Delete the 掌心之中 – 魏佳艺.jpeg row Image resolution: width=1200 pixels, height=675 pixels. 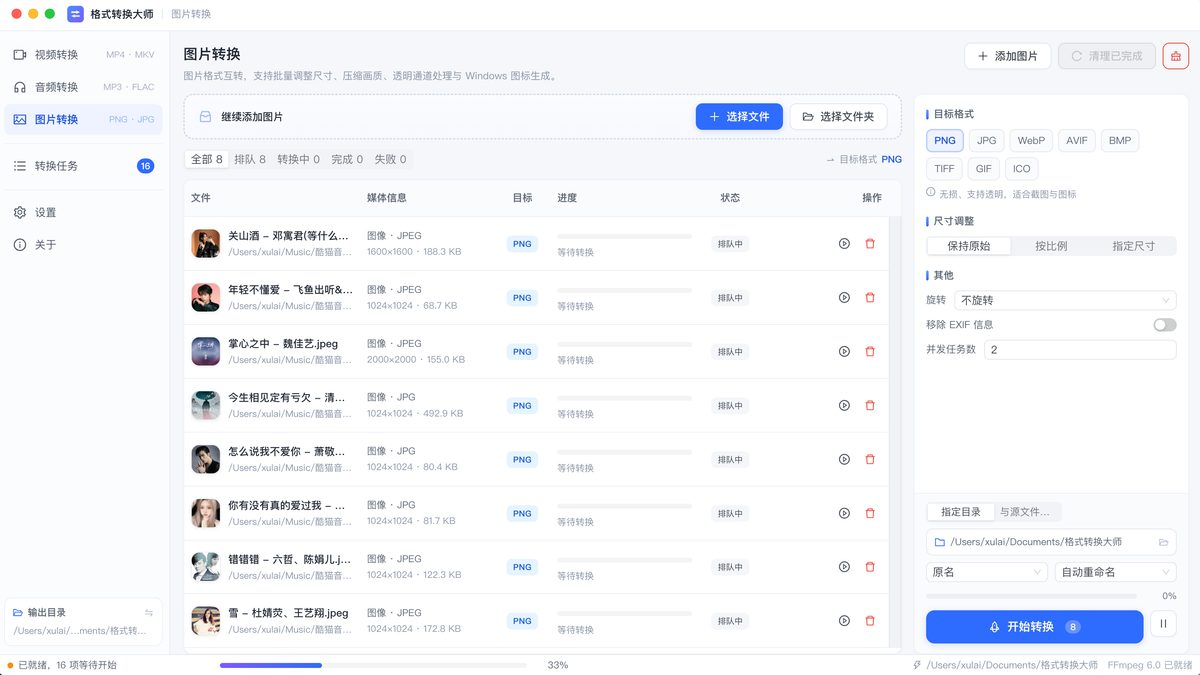[869, 351]
